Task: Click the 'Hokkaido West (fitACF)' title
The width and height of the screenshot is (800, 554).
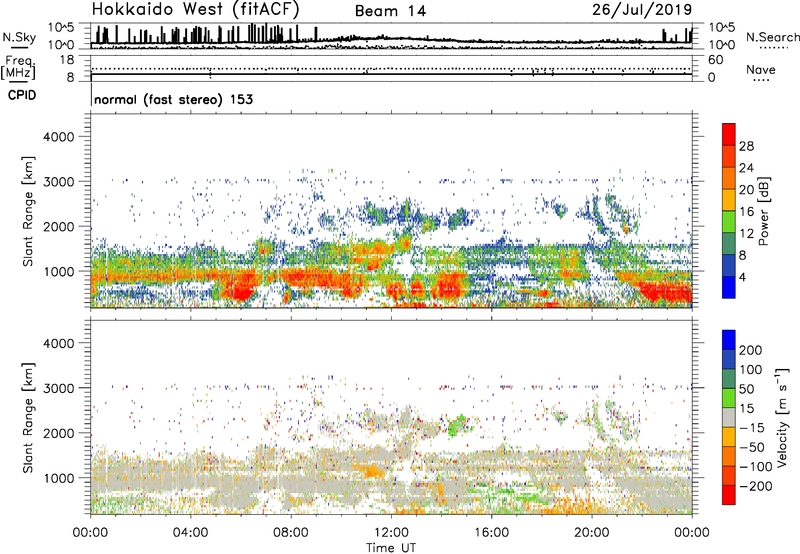Action: (x=195, y=10)
